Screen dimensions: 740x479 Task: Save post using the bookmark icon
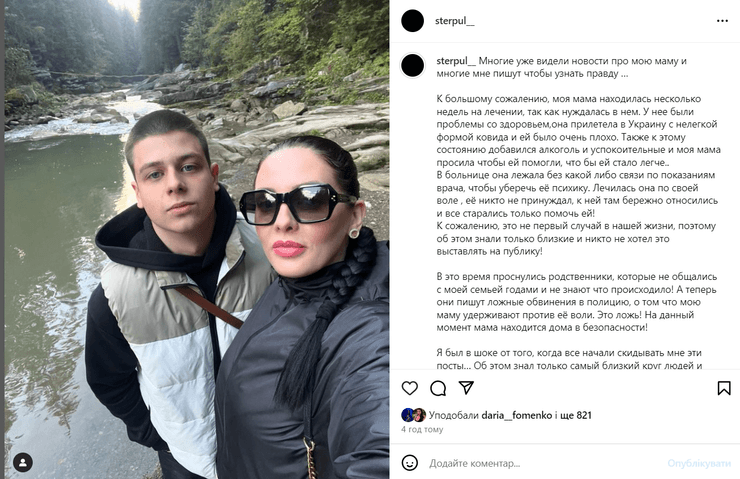(724, 388)
